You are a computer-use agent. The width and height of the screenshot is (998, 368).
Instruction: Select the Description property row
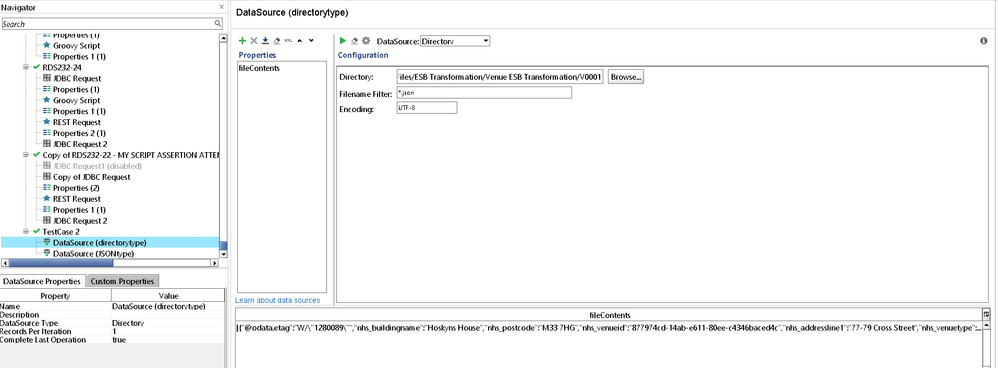click(x=112, y=315)
